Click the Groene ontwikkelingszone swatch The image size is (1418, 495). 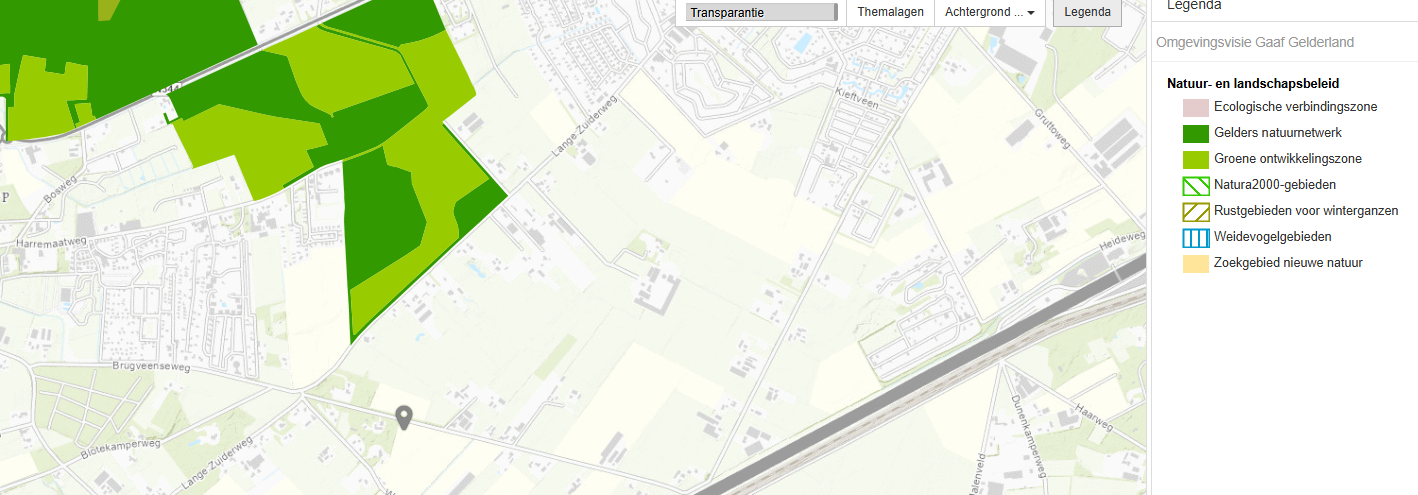[1196, 159]
